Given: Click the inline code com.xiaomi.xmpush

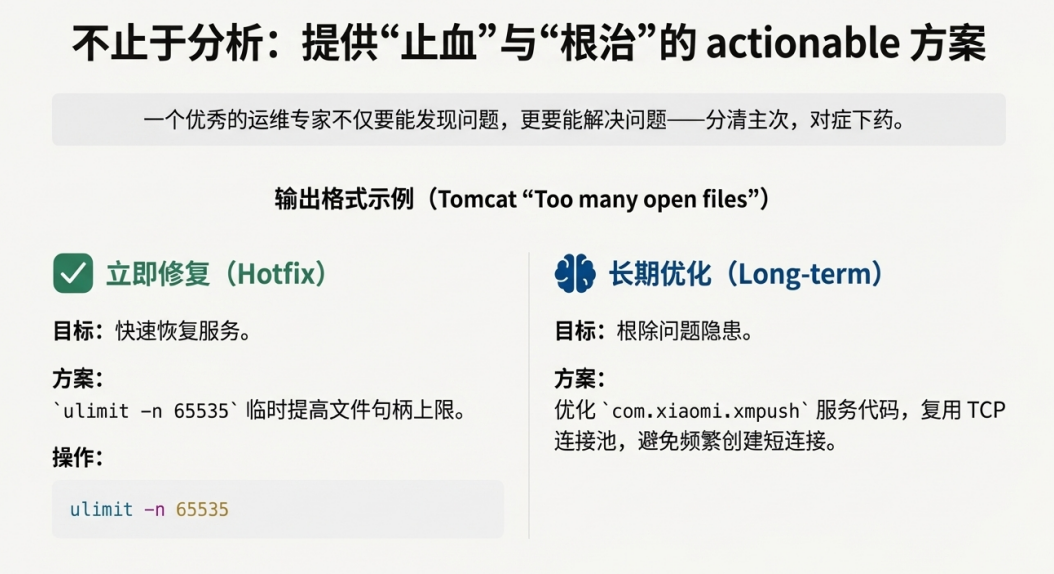Looking at the screenshot, I should pyautogui.click(x=705, y=410).
